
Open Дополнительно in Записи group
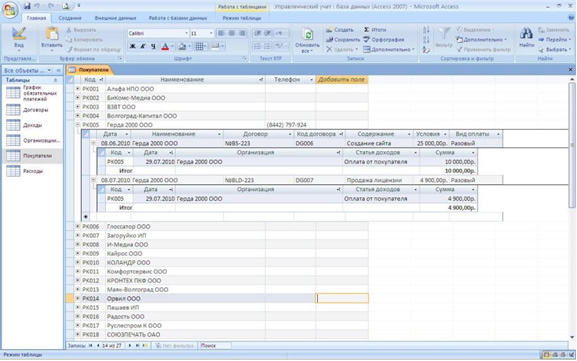(389, 49)
